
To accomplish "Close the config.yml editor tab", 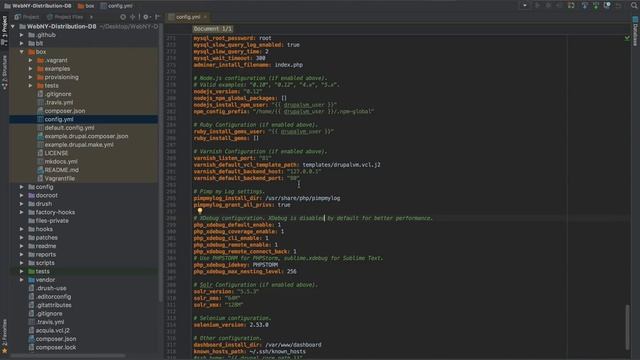I will pos(205,17).
